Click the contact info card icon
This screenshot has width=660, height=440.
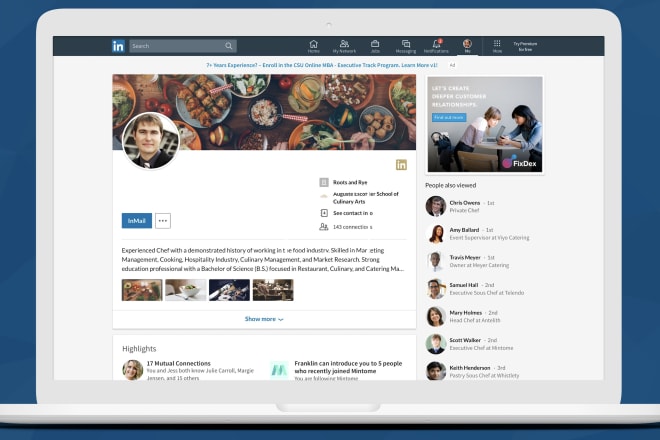[324, 213]
